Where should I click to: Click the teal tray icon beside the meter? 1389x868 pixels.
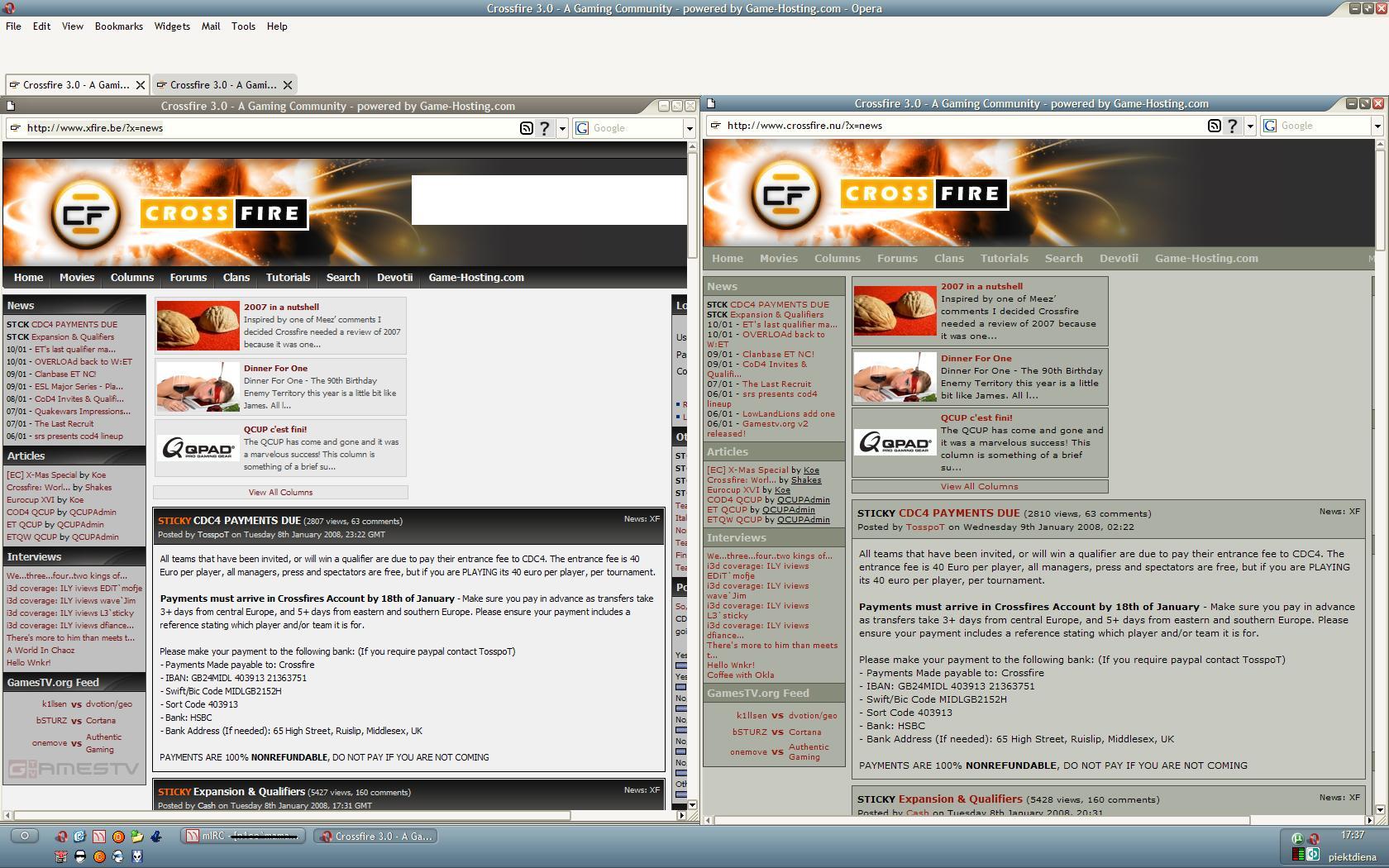coord(1313,854)
